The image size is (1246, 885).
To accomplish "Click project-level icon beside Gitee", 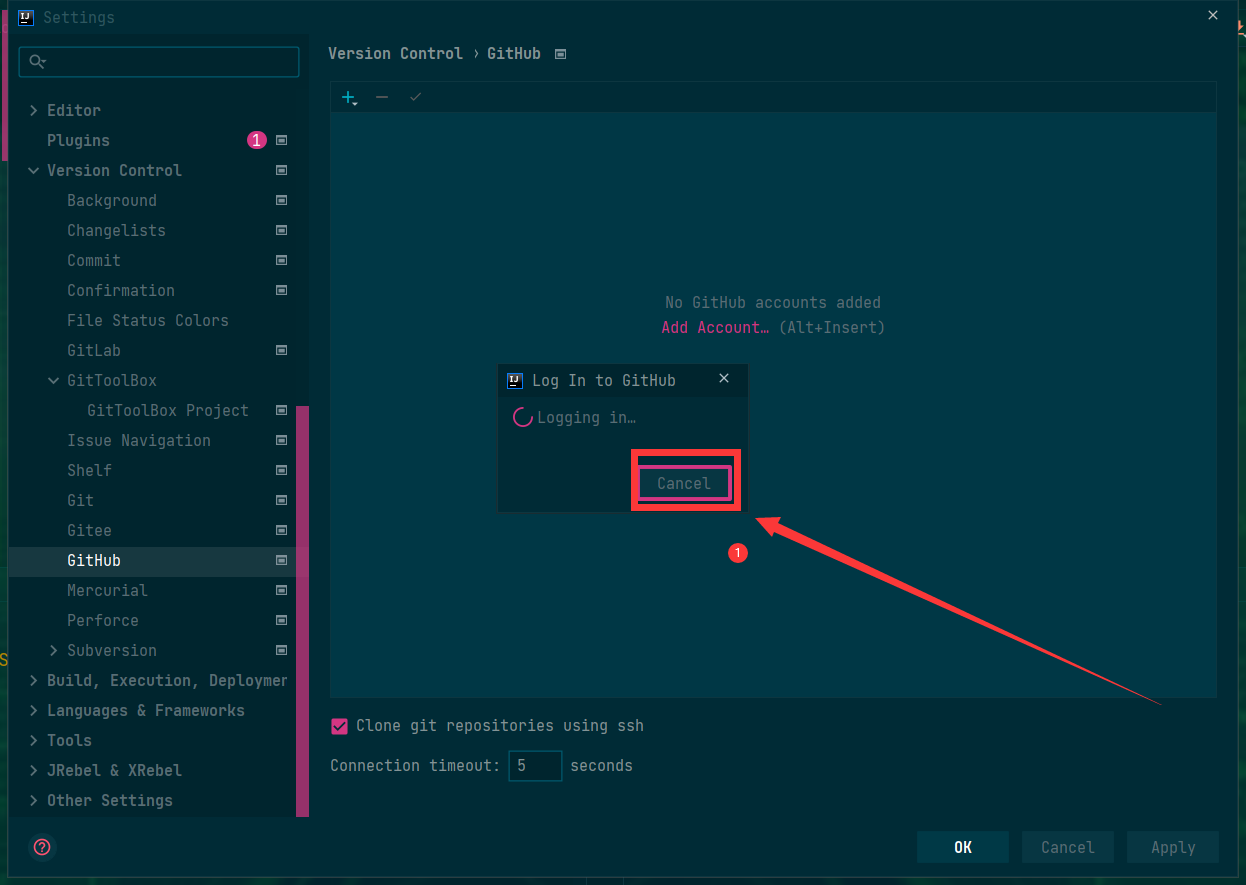I will pyautogui.click(x=282, y=531).
